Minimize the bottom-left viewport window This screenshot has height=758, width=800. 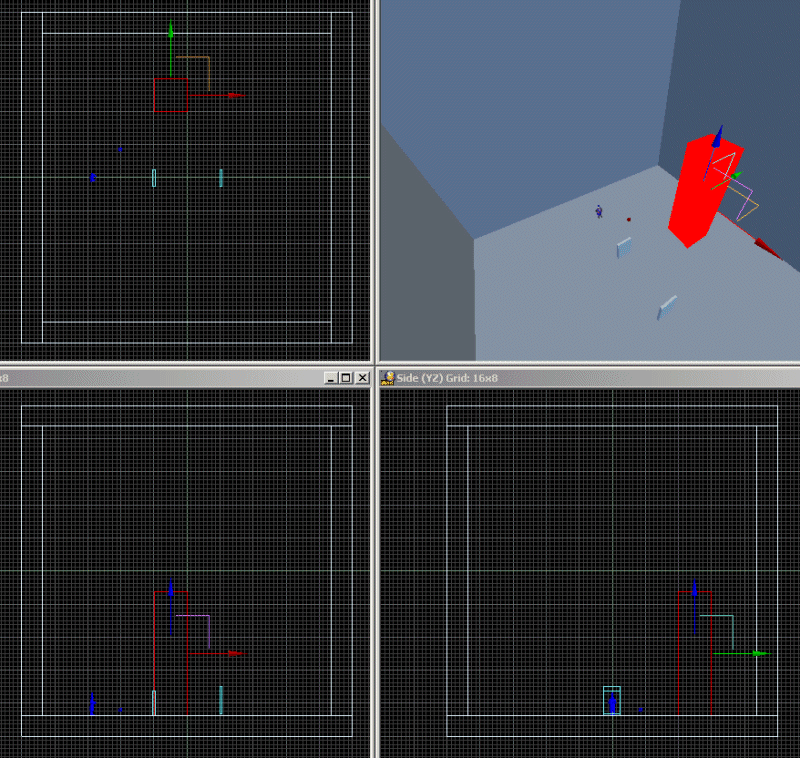(x=332, y=378)
